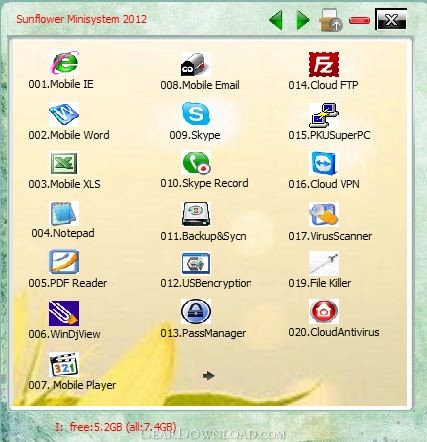
Task: Open the Cloud VPN icon
Action: tap(324, 163)
